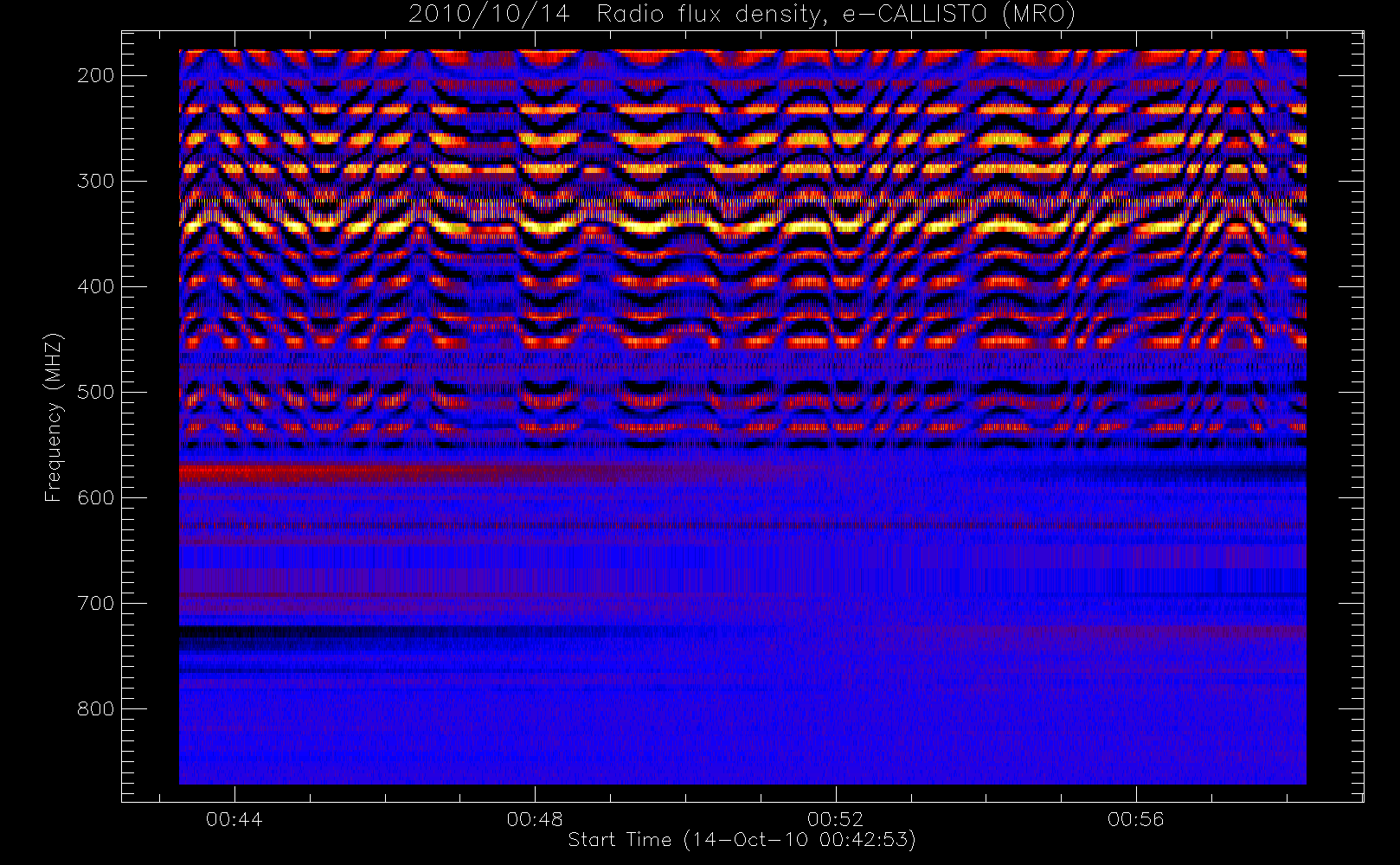Click the 200 frequency tick label

pyautogui.click(x=96, y=75)
